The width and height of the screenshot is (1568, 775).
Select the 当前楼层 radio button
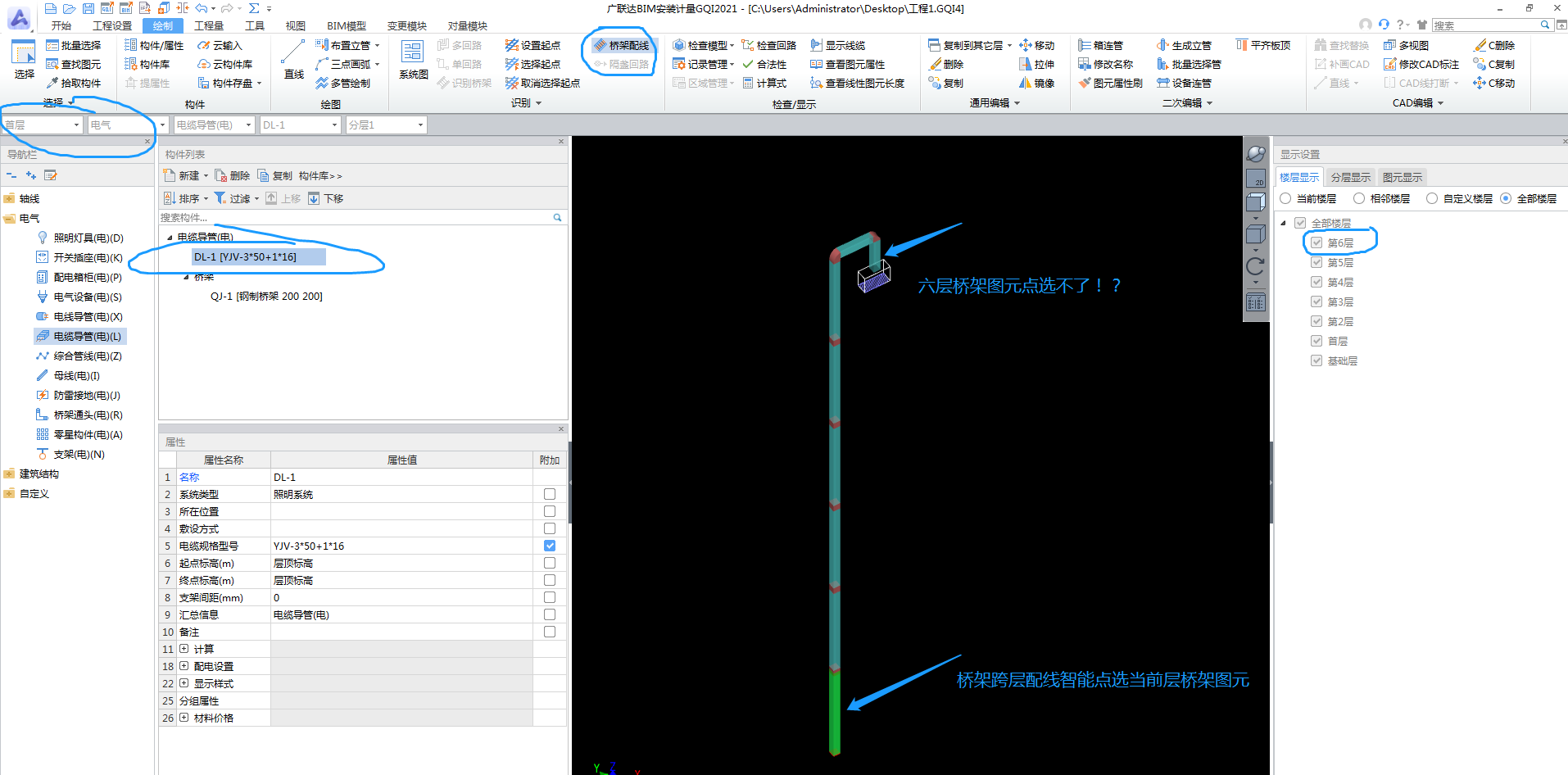tap(1285, 198)
